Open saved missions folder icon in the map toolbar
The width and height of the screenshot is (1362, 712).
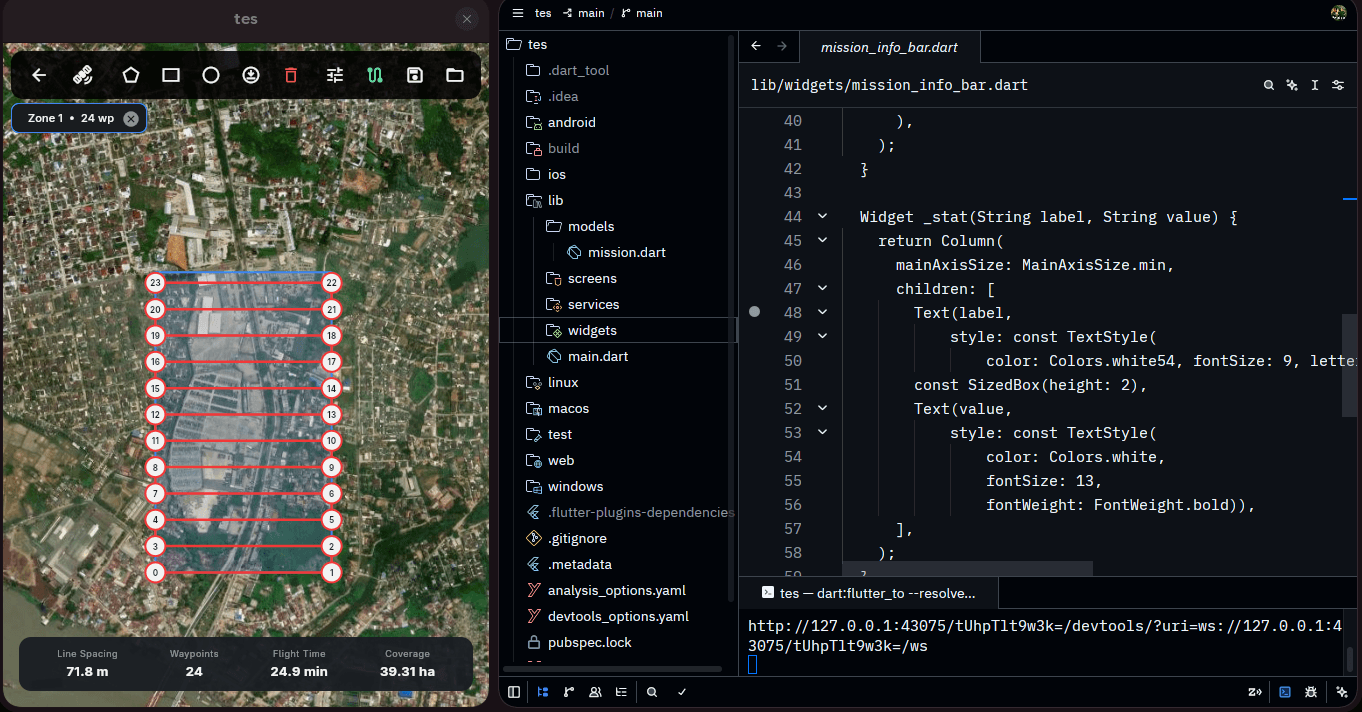(x=455, y=75)
